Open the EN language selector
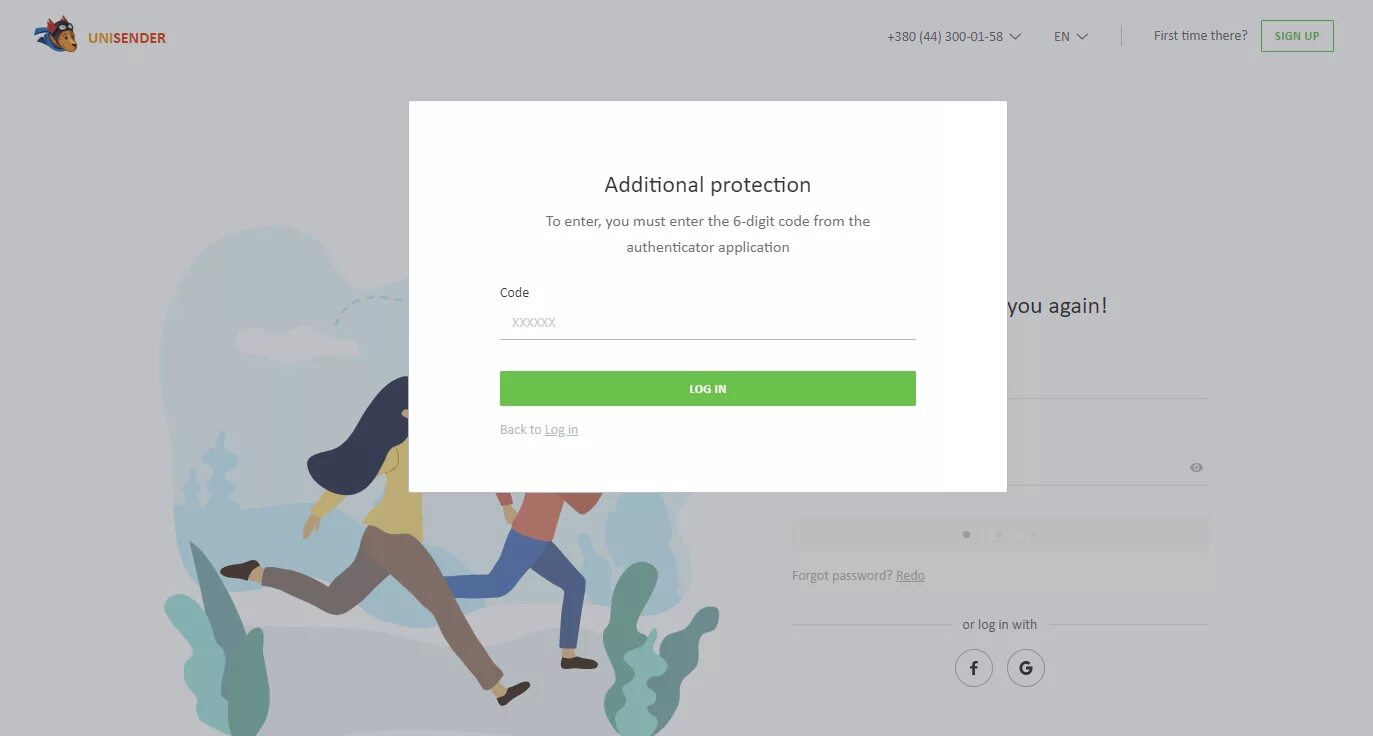The width and height of the screenshot is (1373, 736). pyautogui.click(x=1071, y=36)
